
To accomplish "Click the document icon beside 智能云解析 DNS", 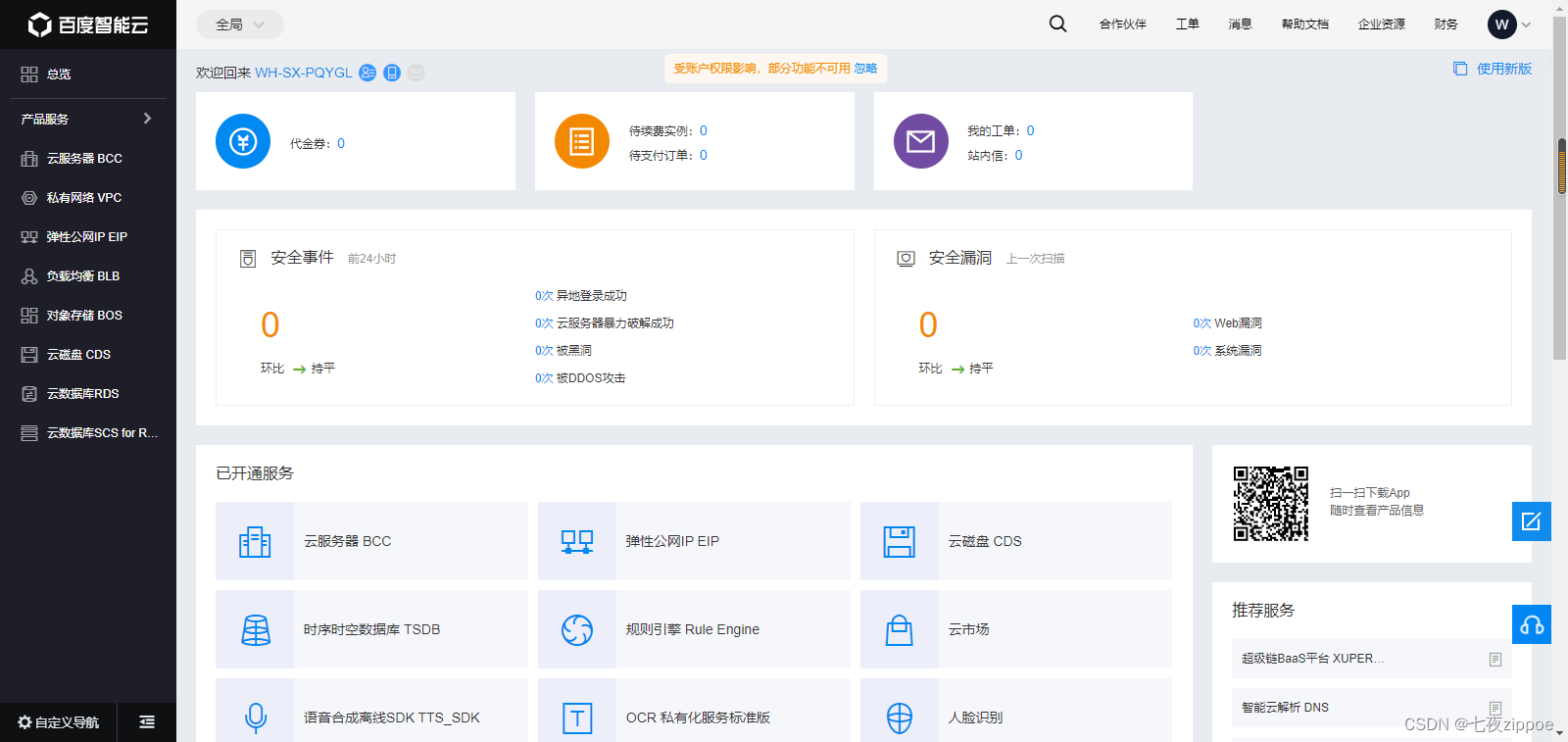I will coord(1495,708).
